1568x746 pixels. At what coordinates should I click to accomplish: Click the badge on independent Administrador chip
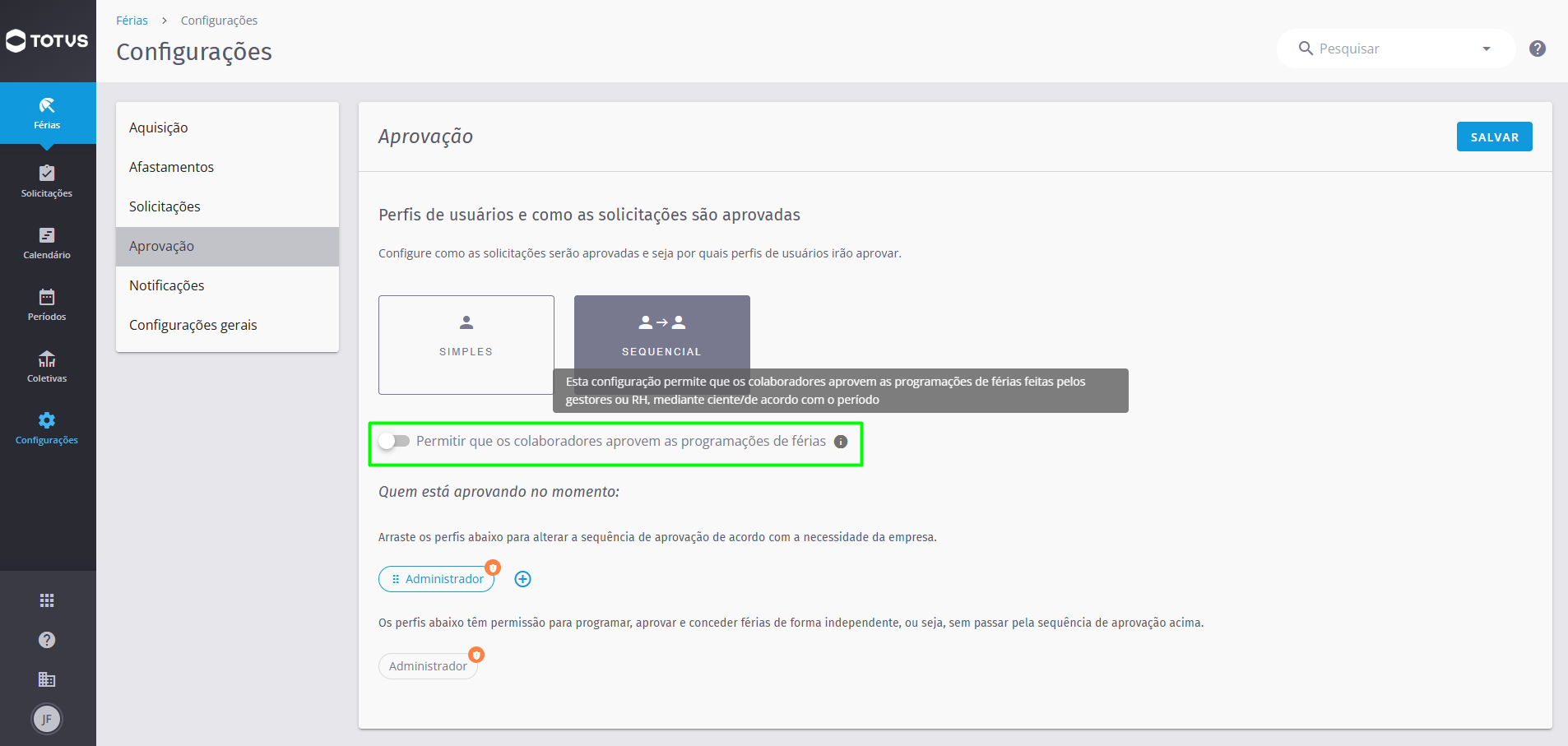click(476, 655)
